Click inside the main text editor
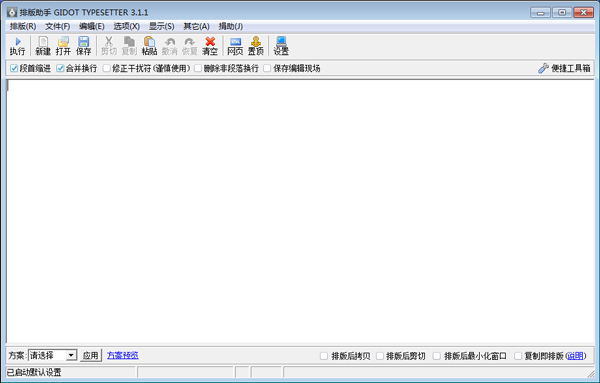This screenshot has height=383, width=600. 300,211
